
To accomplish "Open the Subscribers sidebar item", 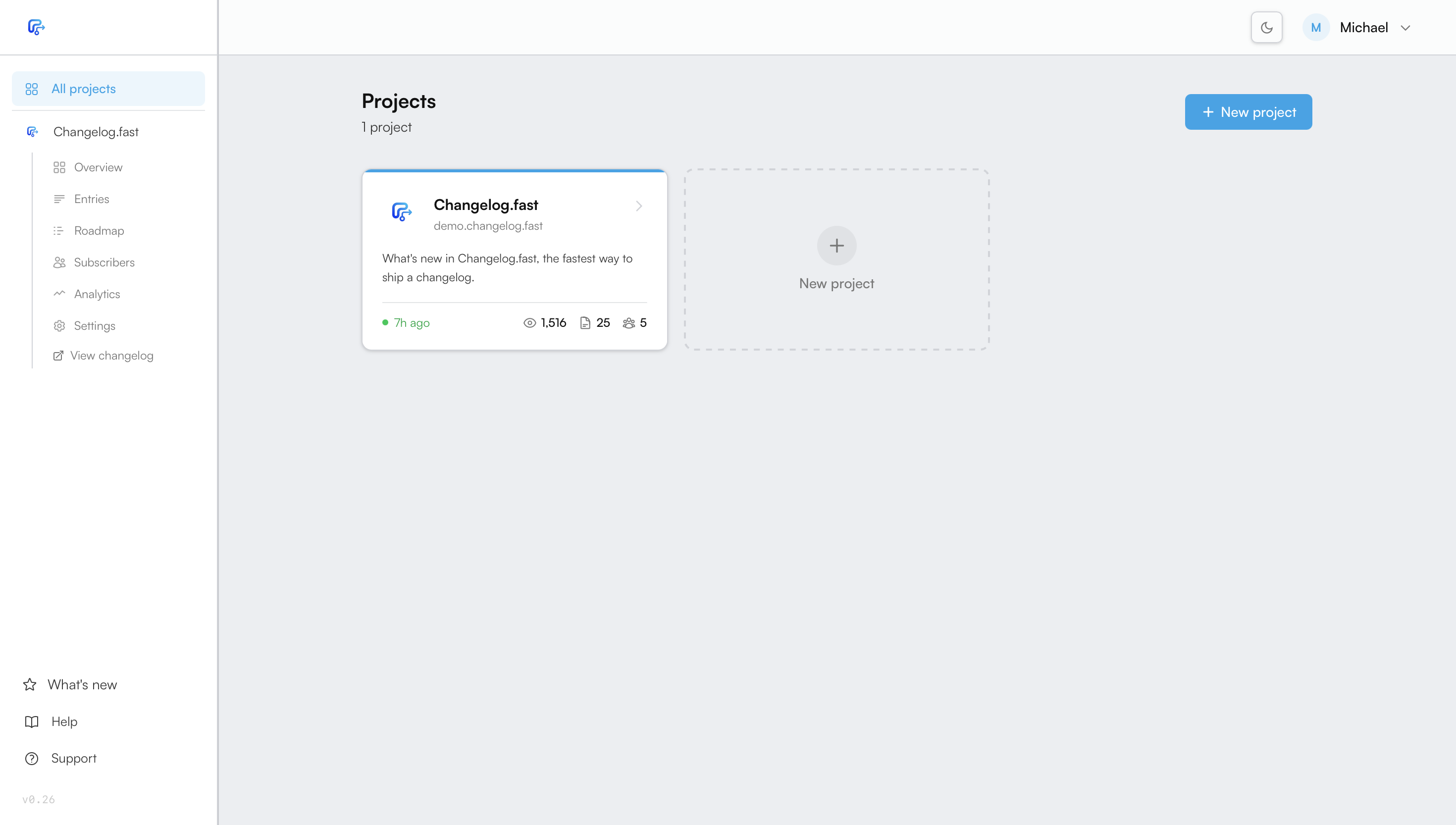I will [104, 262].
